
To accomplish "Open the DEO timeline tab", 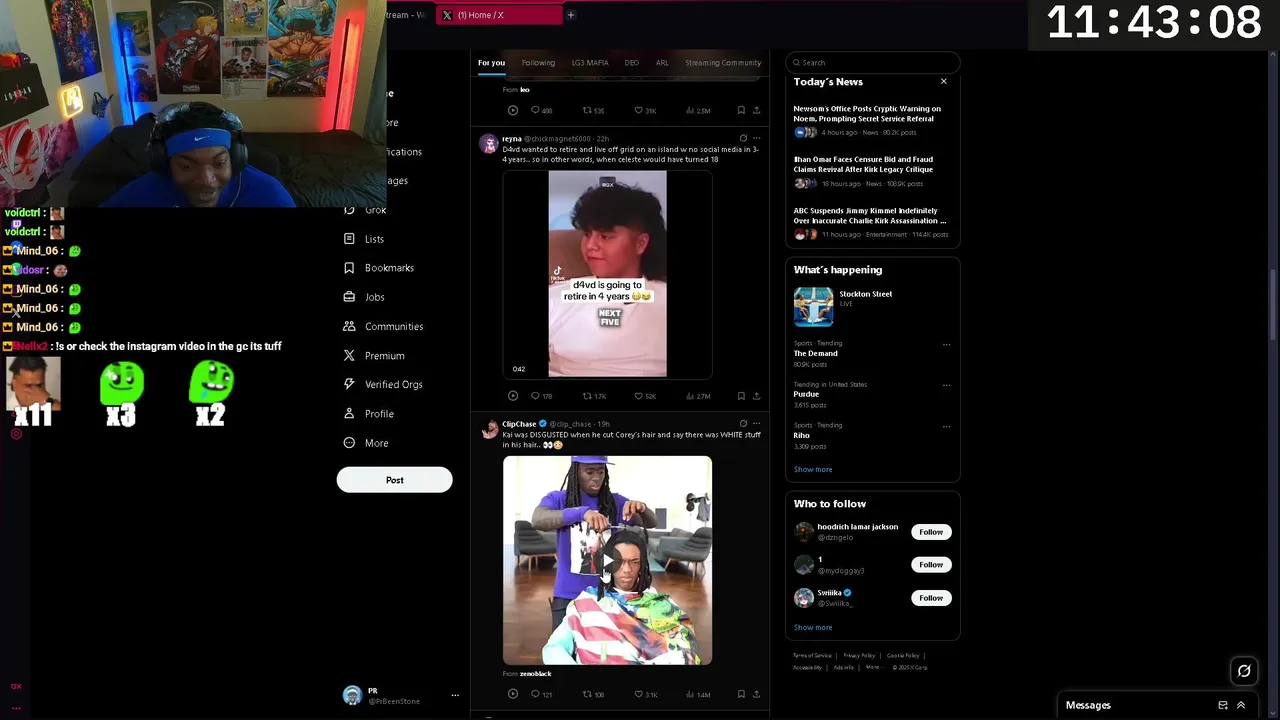I will coord(632,63).
